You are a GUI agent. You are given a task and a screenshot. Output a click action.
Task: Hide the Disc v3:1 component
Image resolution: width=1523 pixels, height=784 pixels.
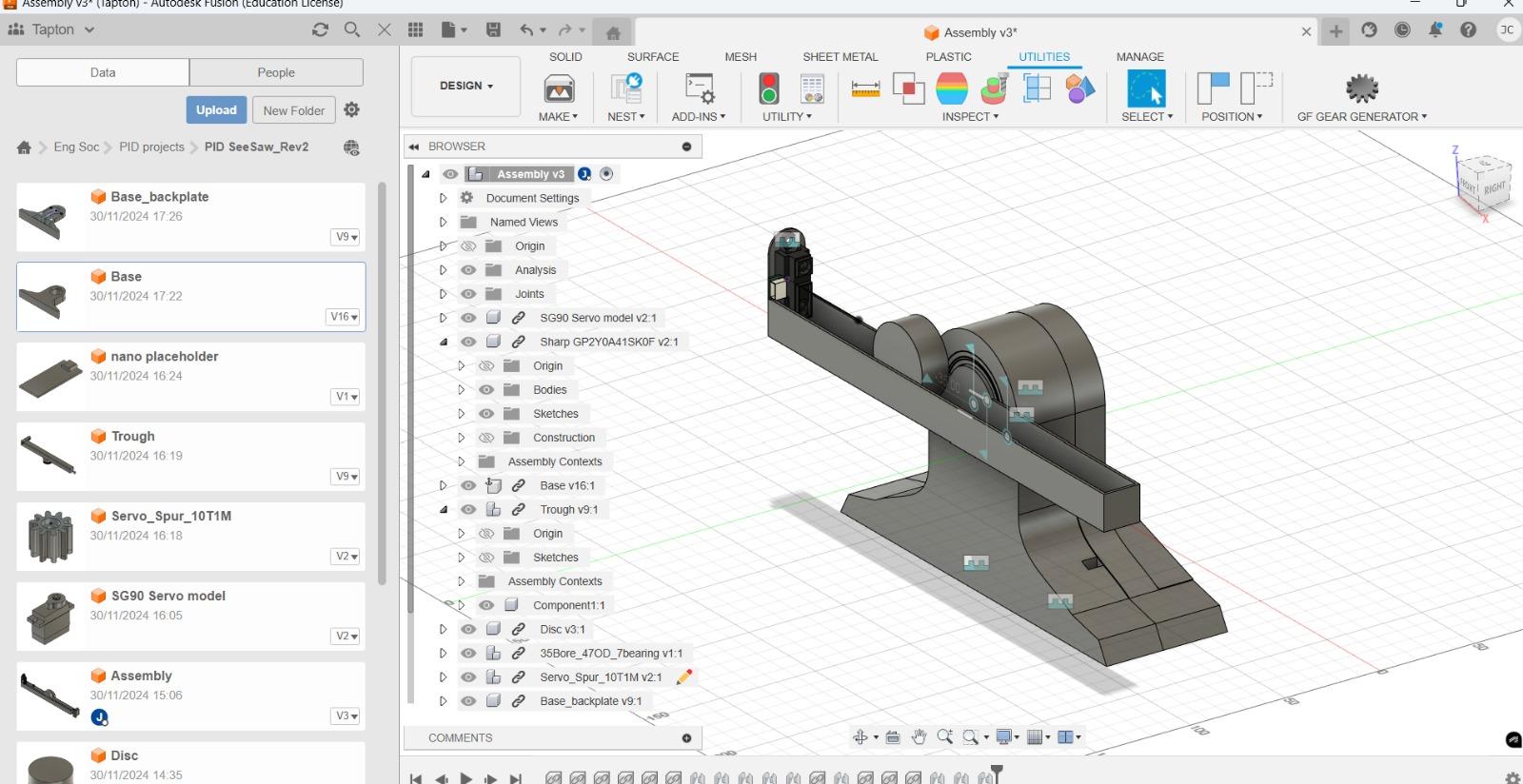[468, 629]
